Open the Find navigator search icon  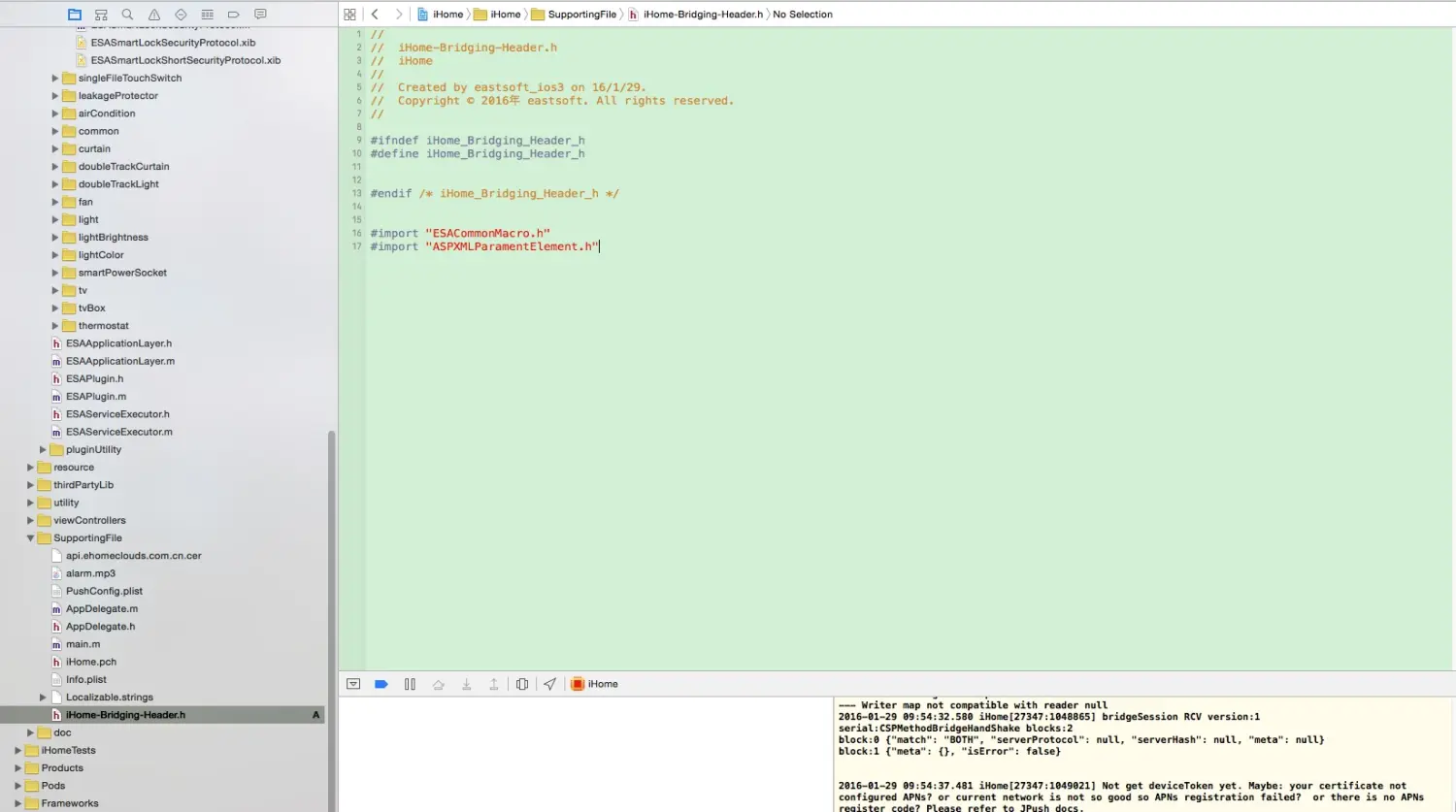[x=127, y=15]
